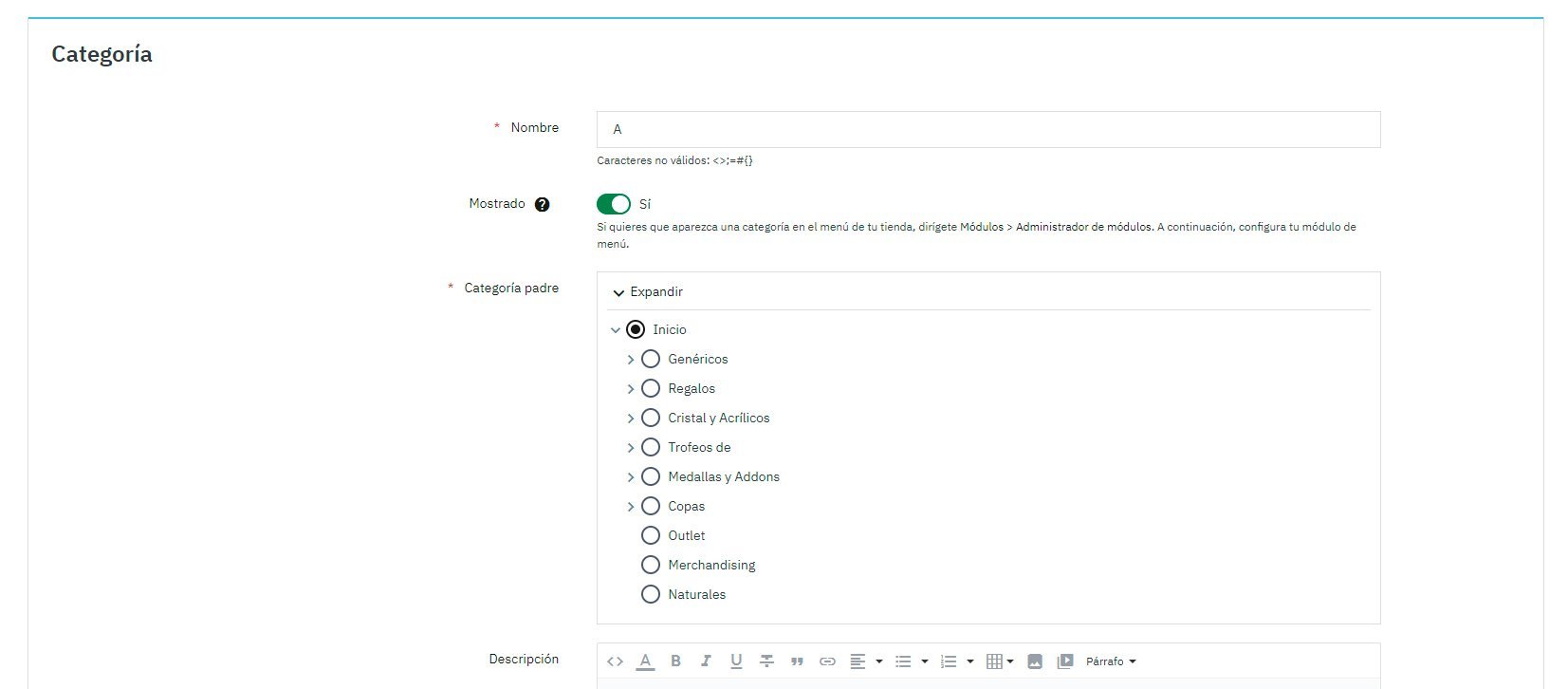The image size is (1568, 689).
Task: Expand the Trofeos de category node
Action: tap(631, 448)
